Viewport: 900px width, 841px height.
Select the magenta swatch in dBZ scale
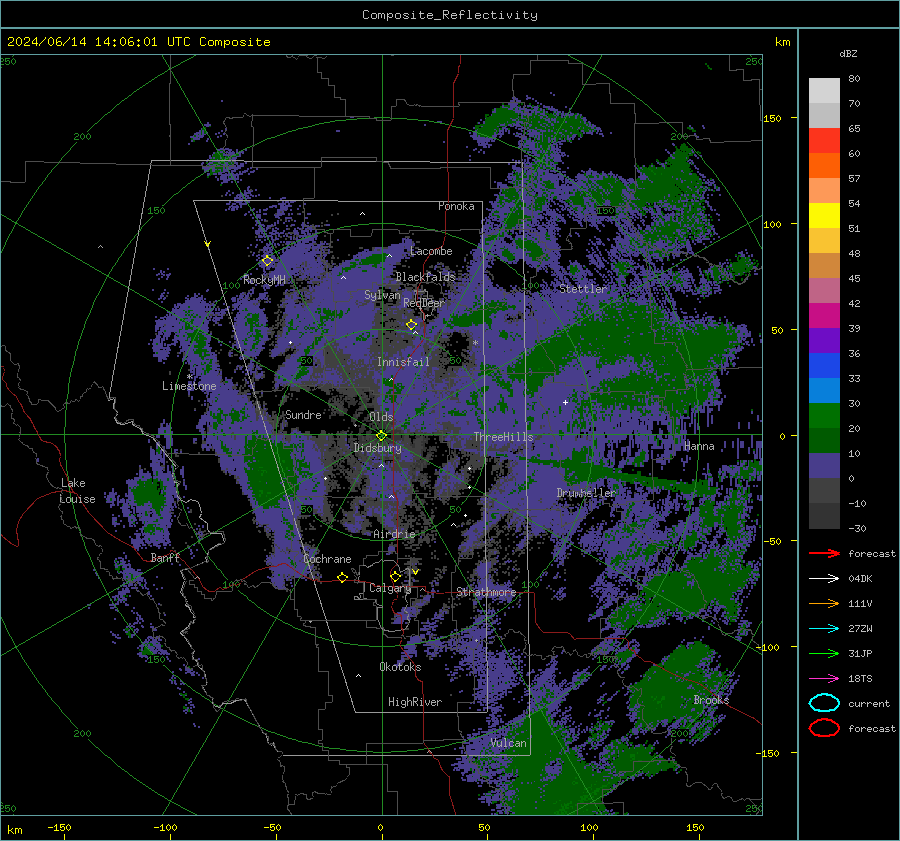pyautogui.click(x=824, y=316)
